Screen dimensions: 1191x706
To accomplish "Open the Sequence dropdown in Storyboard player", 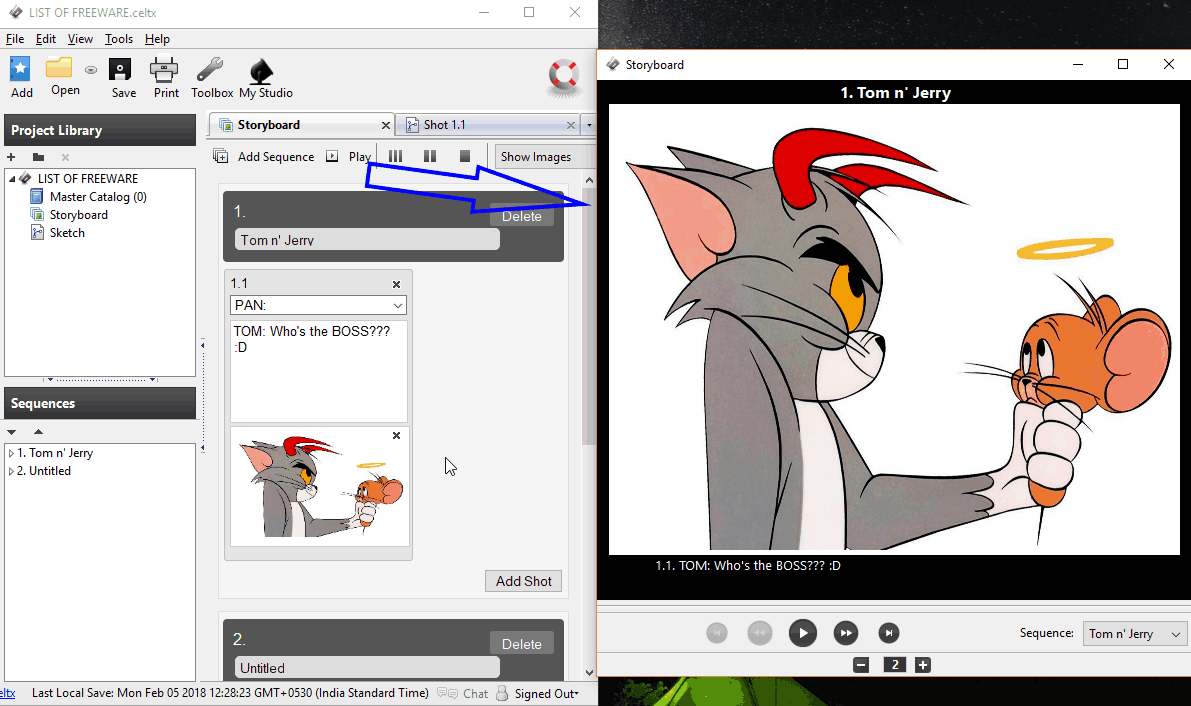I will tap(1134, 633).
